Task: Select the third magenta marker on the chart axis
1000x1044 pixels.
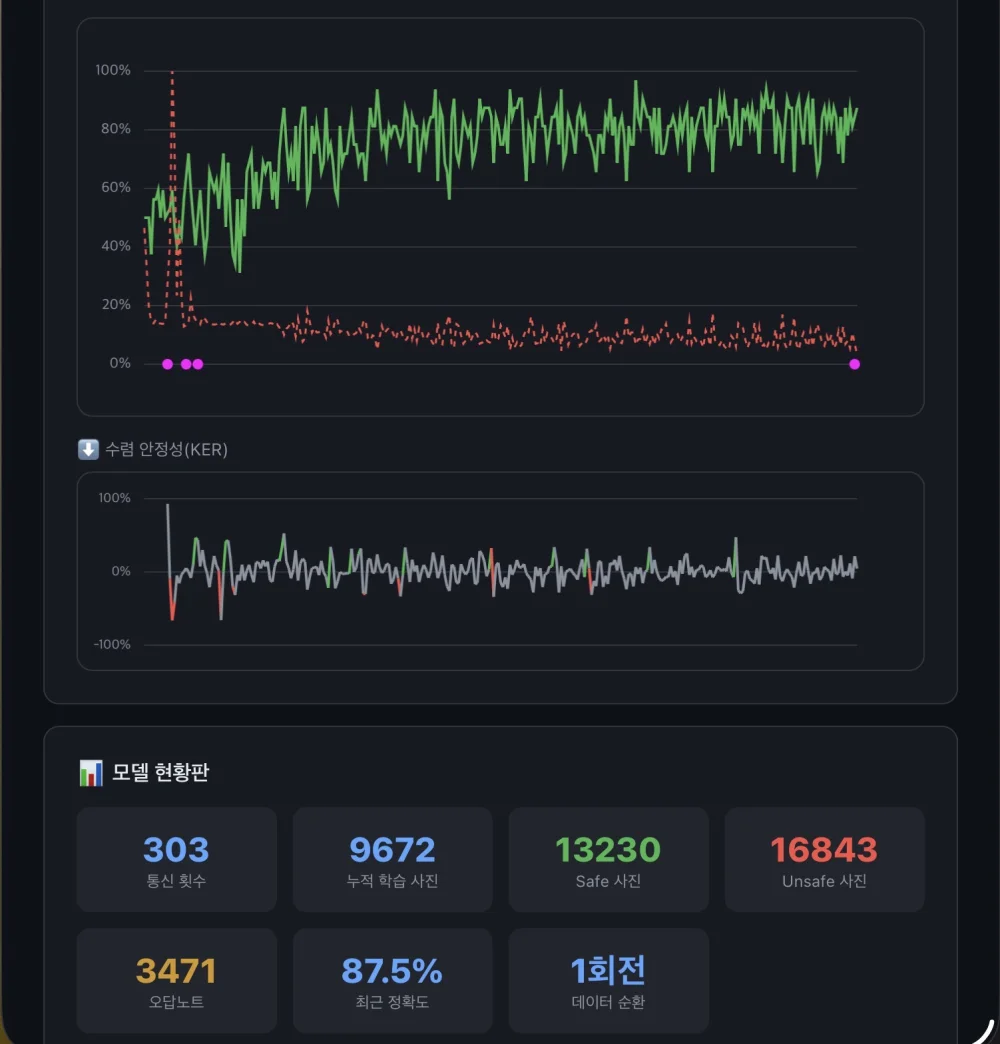Action: 198,364
